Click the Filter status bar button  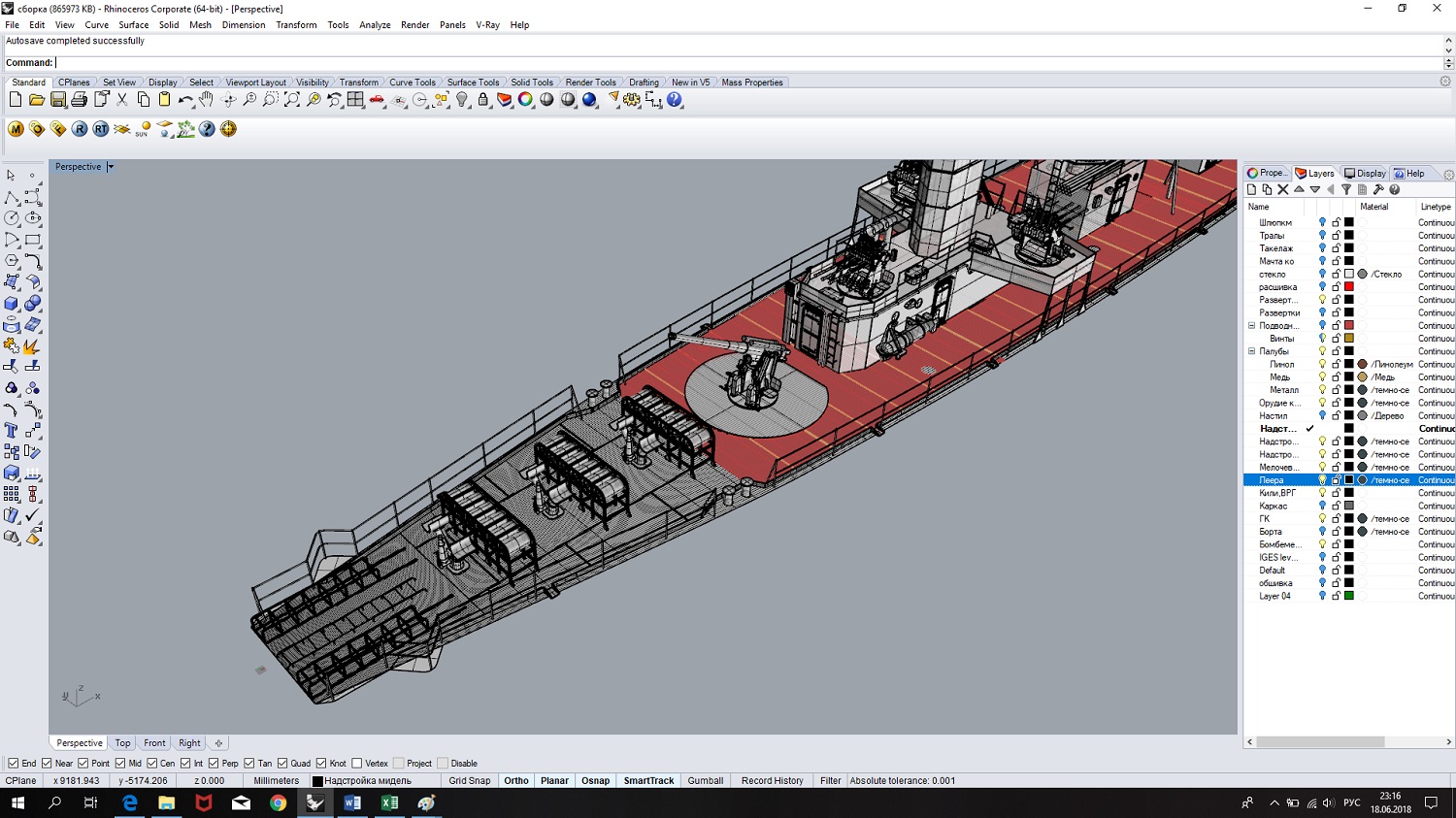click(x=831, y=780)
